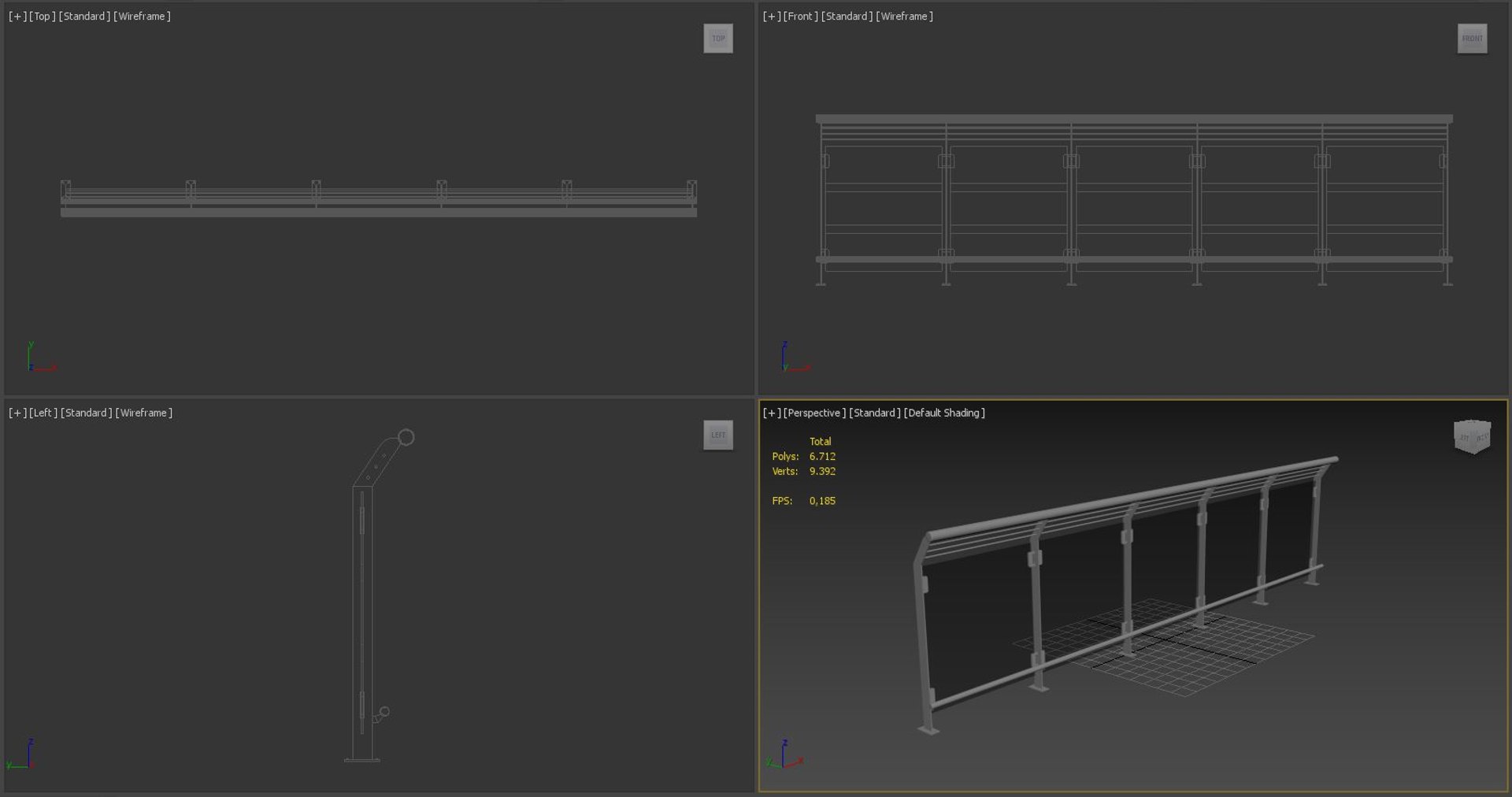
Task: Click the FRONT ViewCube in Front viewport
Action: (x=1472, y=39)
